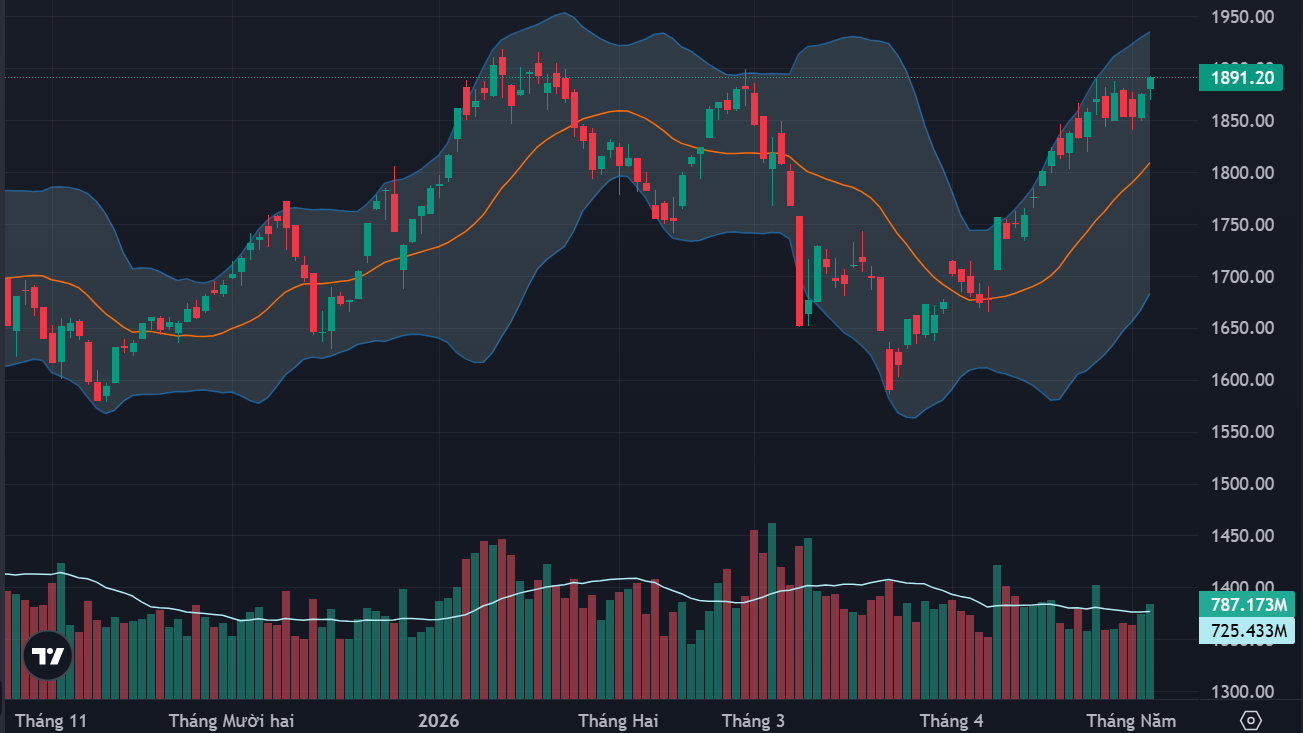Click the tallest green volume bar
Screen dimensions: 1303x733
(x=772, y=611)
